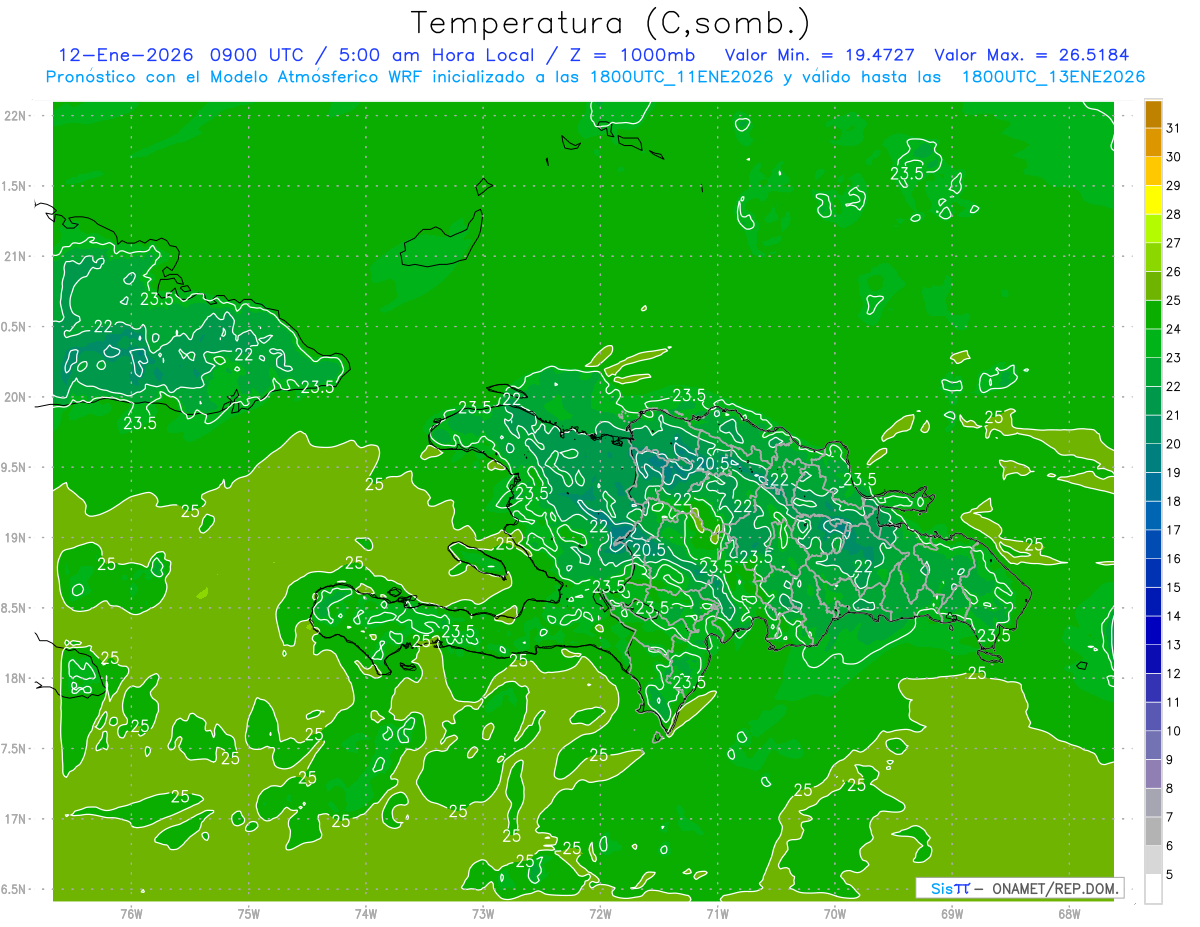This screenshot has width=1200, height=927.
Task: Click the "6.5N" latitude axis label
Action: [x=15, y=889]
